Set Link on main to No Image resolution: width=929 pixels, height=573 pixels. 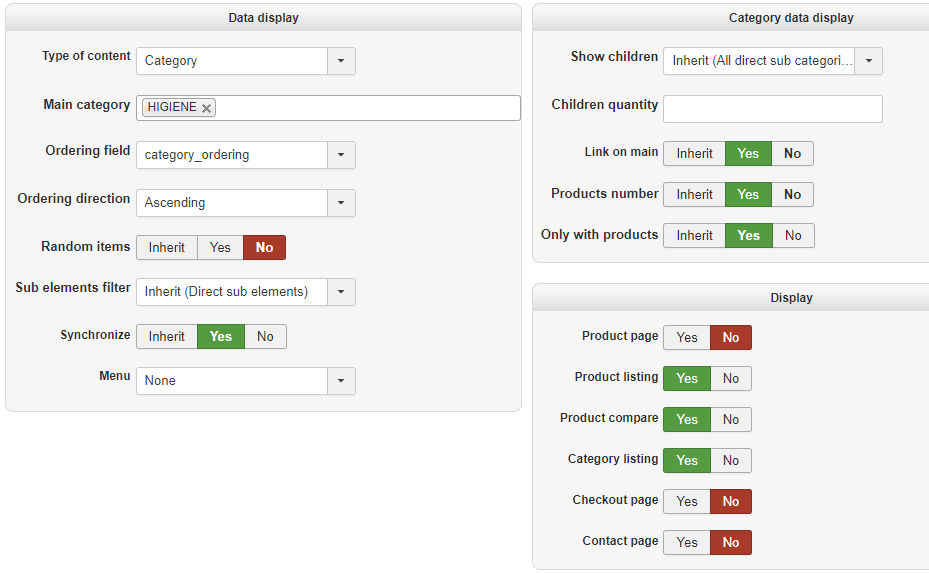pyautogui.click(x=792, y=153)
